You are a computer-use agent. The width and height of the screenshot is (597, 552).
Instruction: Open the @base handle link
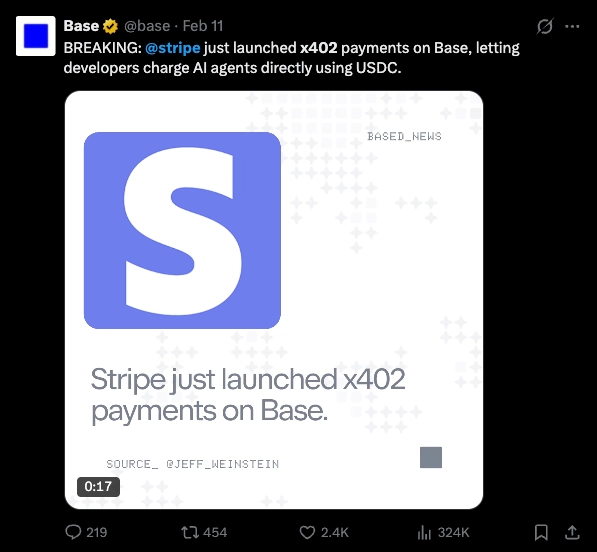coord(147,26)
